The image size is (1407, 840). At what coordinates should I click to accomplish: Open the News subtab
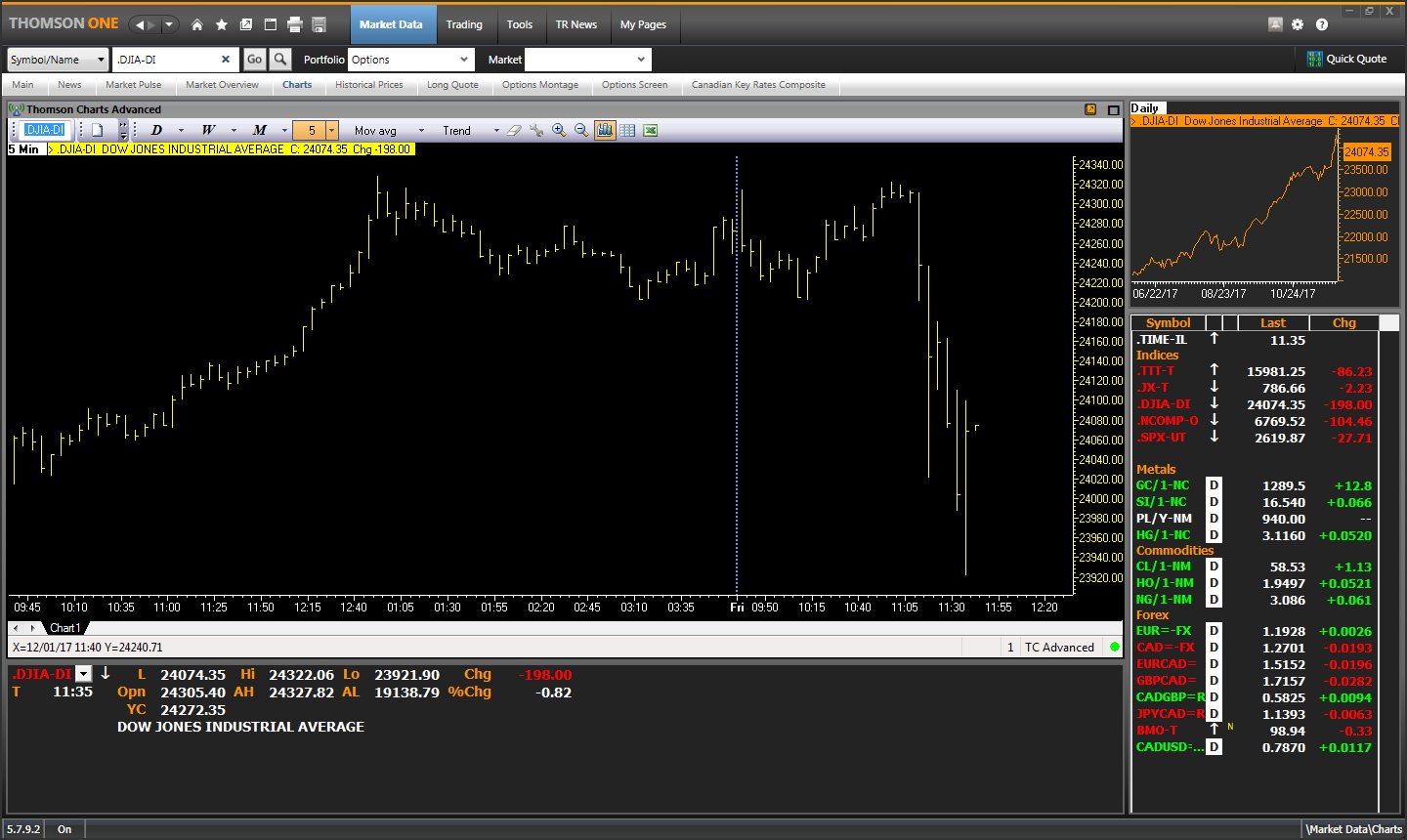(69, 85)
